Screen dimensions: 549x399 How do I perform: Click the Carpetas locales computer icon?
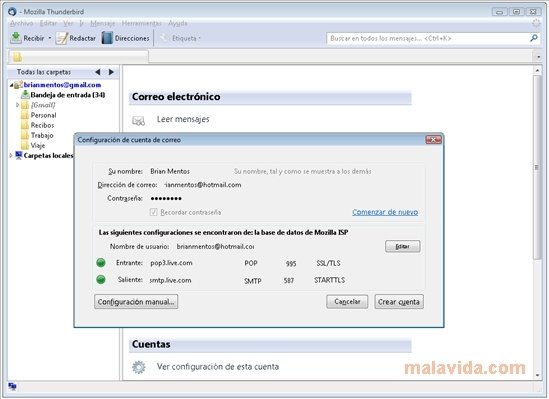point(19,155)
